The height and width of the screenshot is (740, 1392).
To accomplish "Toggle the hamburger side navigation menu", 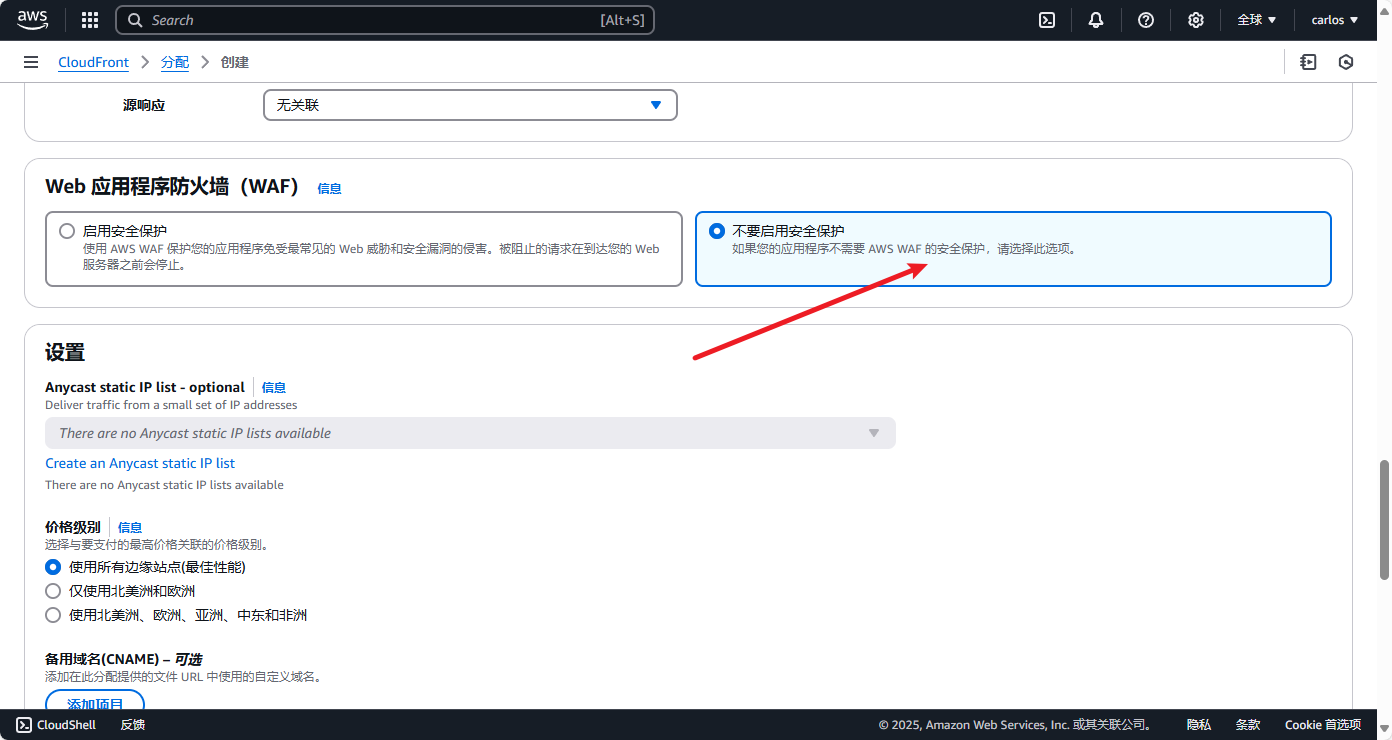I will 31,62.
